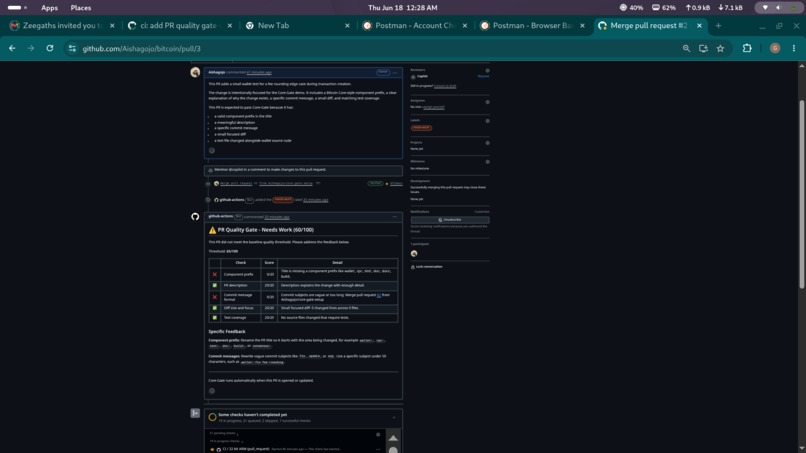Image resolution: width=806 pixels, height=453 pixels.
Task: Close the New Tab tab
Action: pos(347,25)
